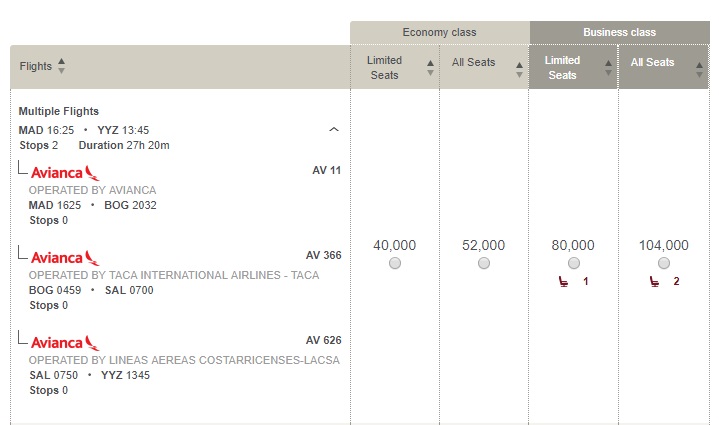Click the seat icon under 104,000 fare
This screenshot has width=719, height=425.
(654, 282)
